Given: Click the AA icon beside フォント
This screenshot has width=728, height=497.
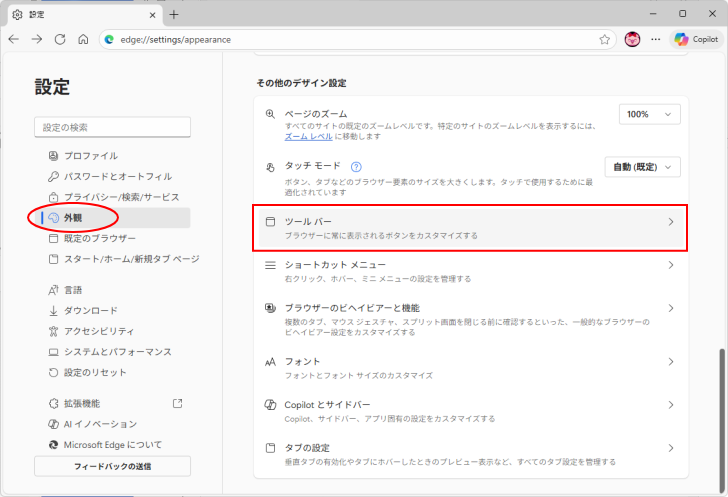Looking at the screenshot, I should coord(270,362).
